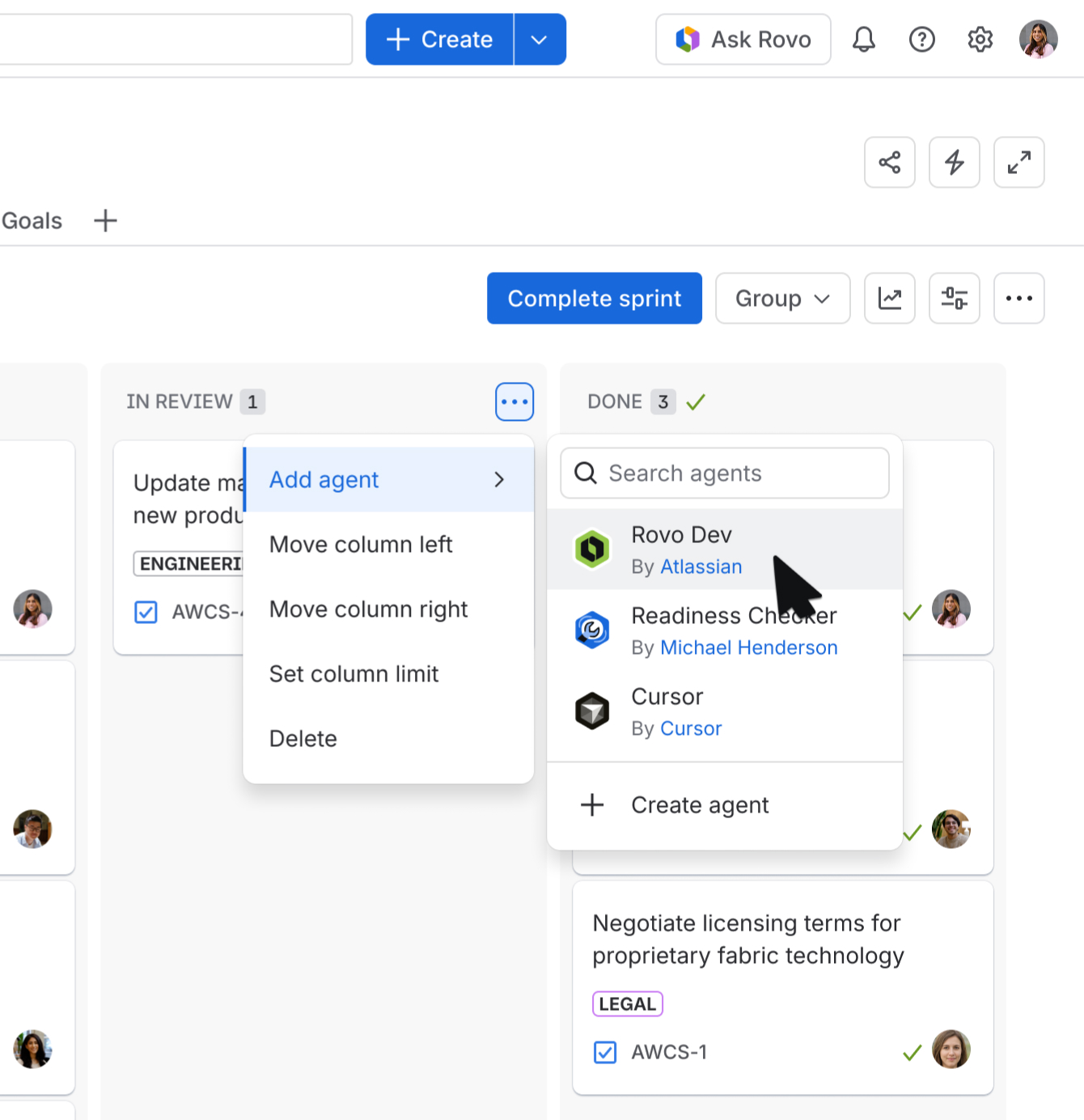Open the board more actions ellipsis
The width and height of the screenshot is (1084, 1120).
(1019, 298)
